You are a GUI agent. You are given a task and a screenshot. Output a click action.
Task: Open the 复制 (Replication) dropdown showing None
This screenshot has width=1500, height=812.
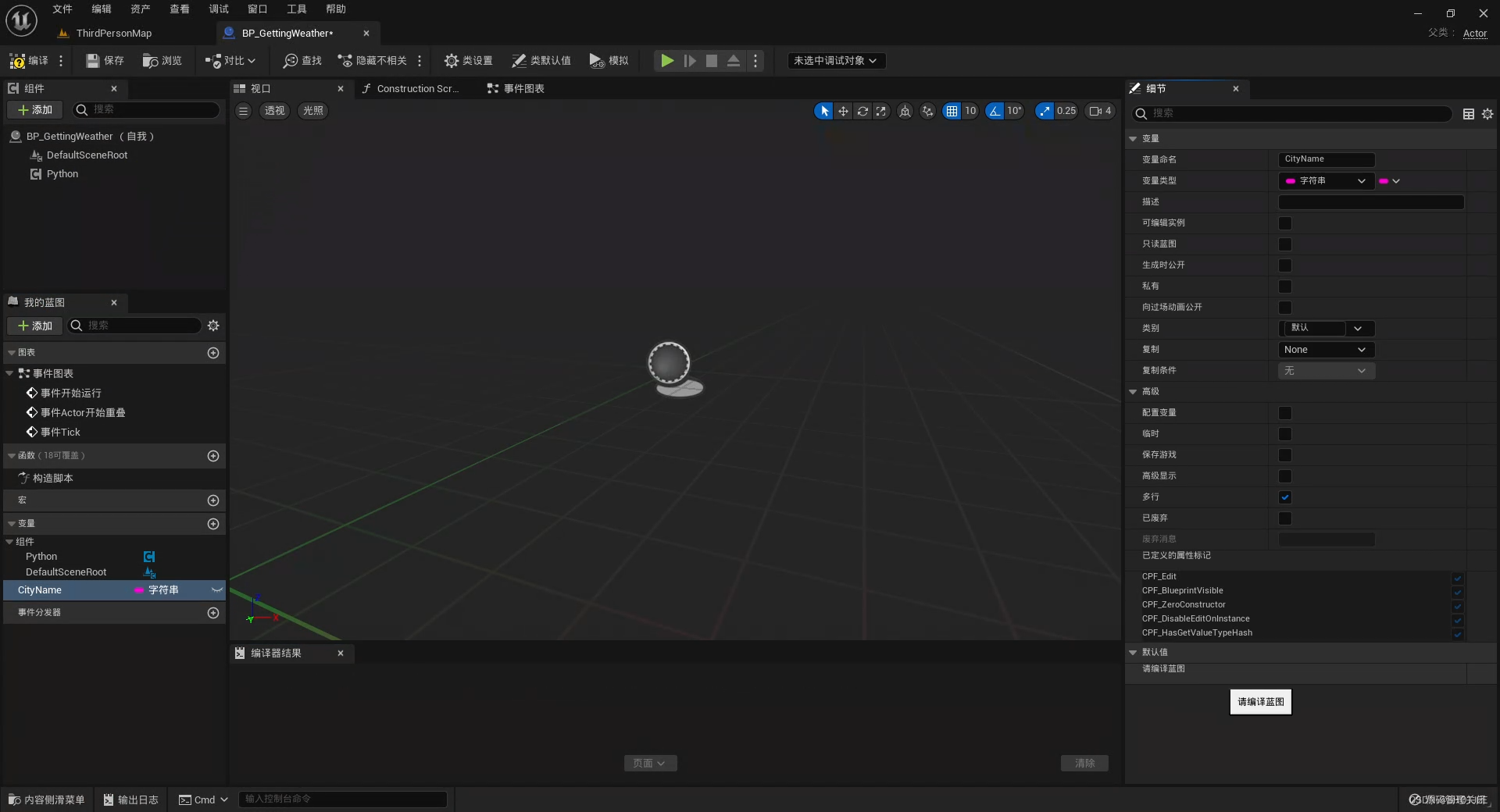pos(1325,350)
